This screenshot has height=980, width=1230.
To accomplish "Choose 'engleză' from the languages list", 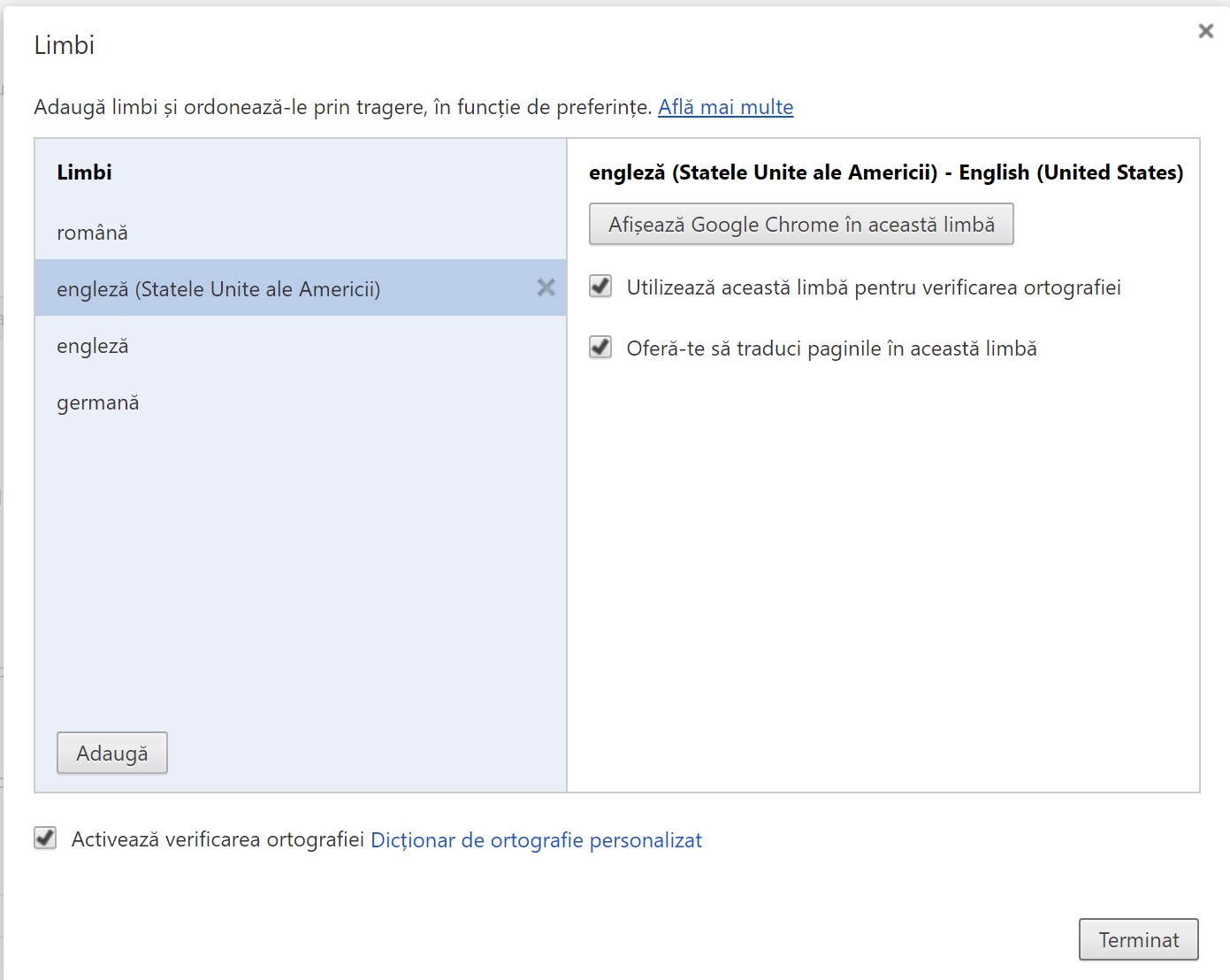I will click(93, 346).
